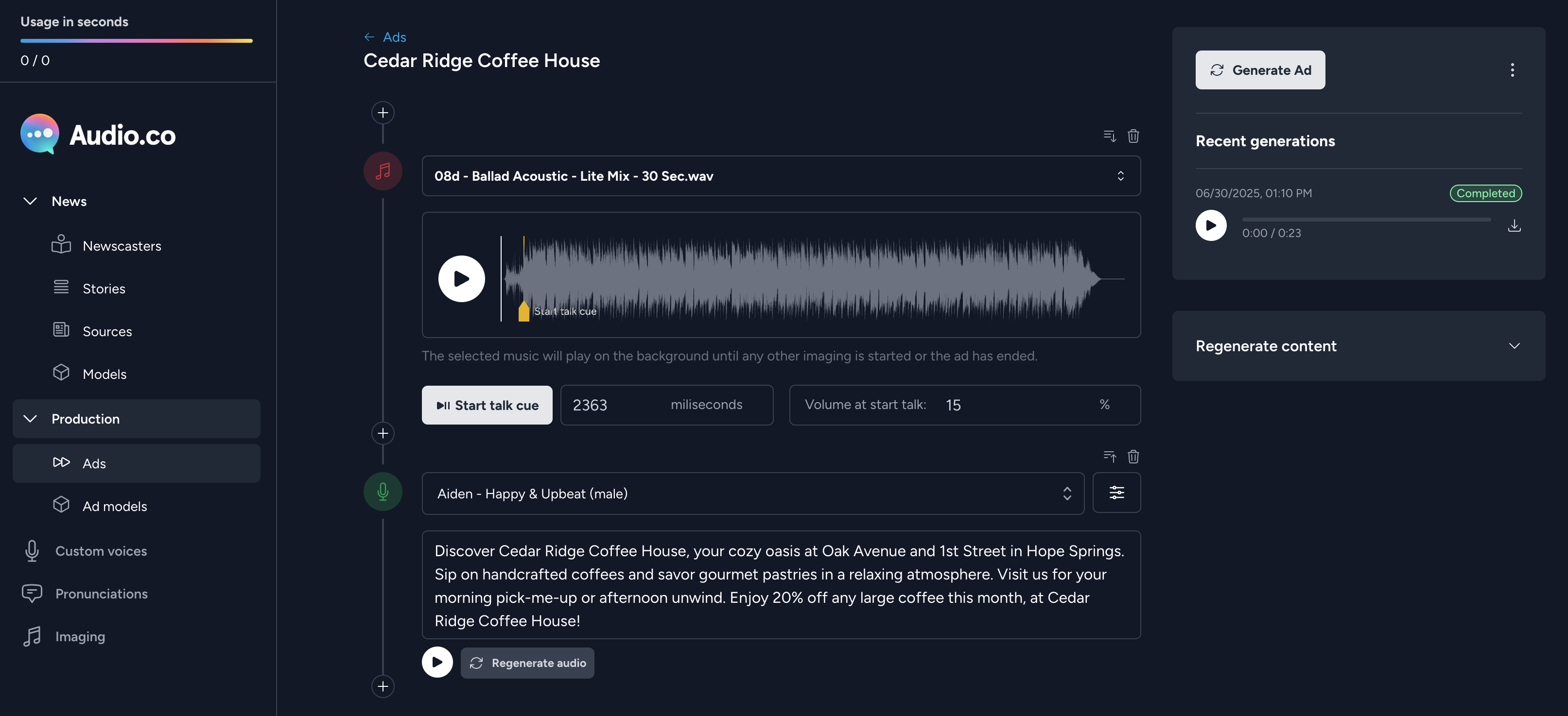Collapse the Production section
Screen dimensions: 1568x716
[x=30, y=419]
